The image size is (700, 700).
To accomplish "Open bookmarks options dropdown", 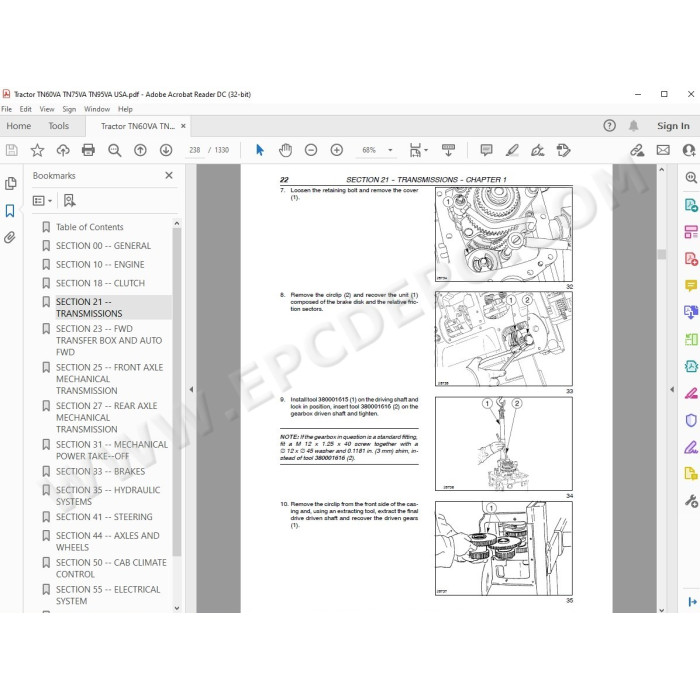I will tap(42, 201).
